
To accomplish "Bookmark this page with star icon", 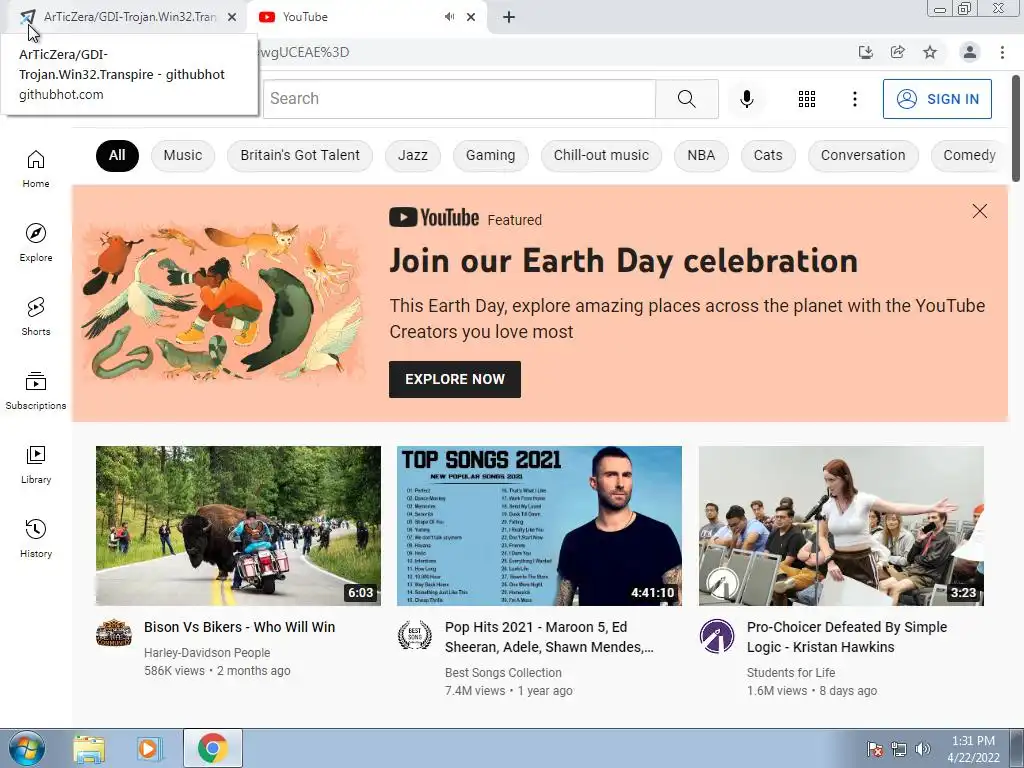I will click(x=930, y=52).
